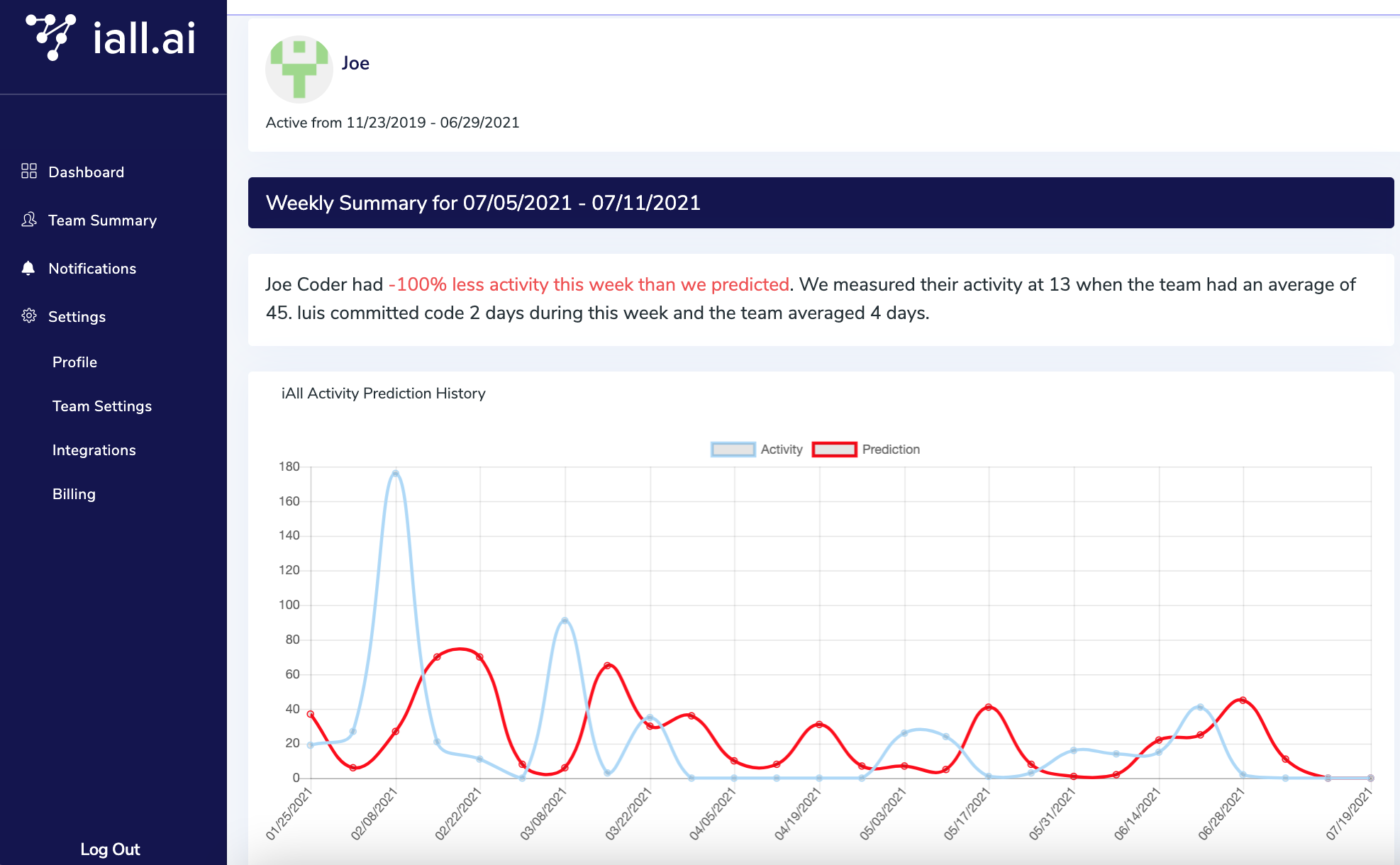Collapse the Settings submenu
1400x865 pixels.
point(77,317)
